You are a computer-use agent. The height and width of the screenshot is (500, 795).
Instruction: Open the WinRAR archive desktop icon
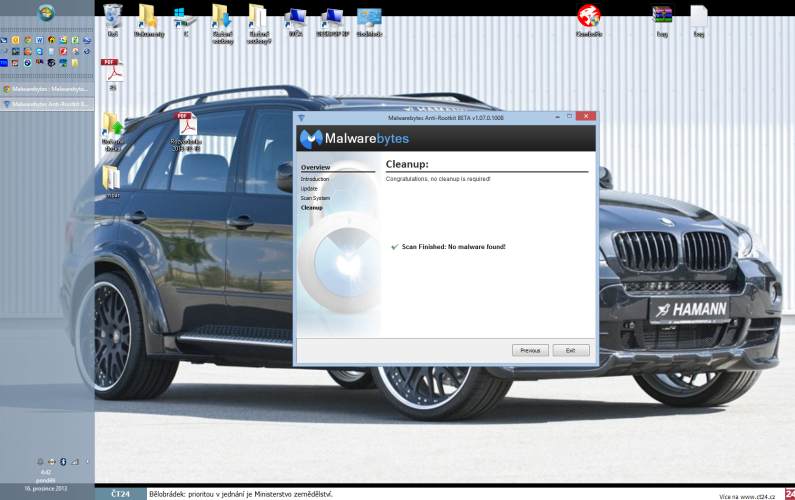pyautogui.click(x=661, y=18)
